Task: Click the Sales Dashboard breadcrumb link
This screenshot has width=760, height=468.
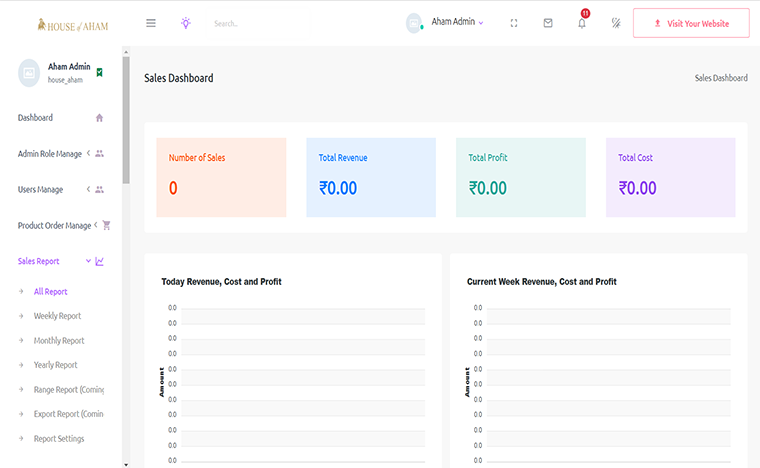Action: pos(721,78)
